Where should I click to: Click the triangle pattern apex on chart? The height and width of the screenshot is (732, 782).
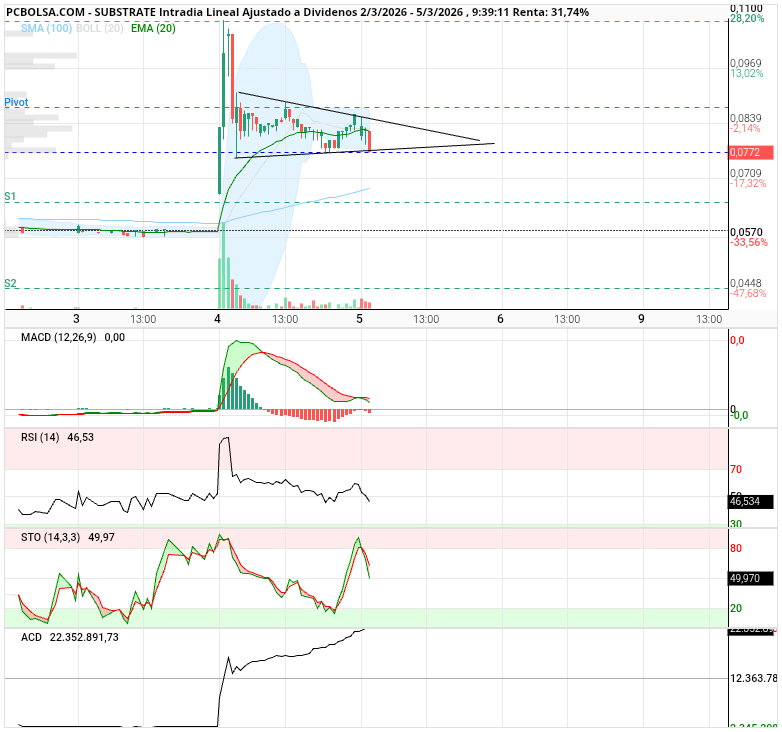coord(493,143)
